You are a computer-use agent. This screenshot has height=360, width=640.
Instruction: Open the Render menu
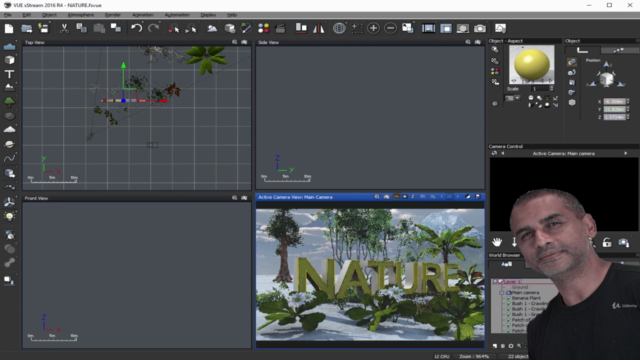point(113,15)
